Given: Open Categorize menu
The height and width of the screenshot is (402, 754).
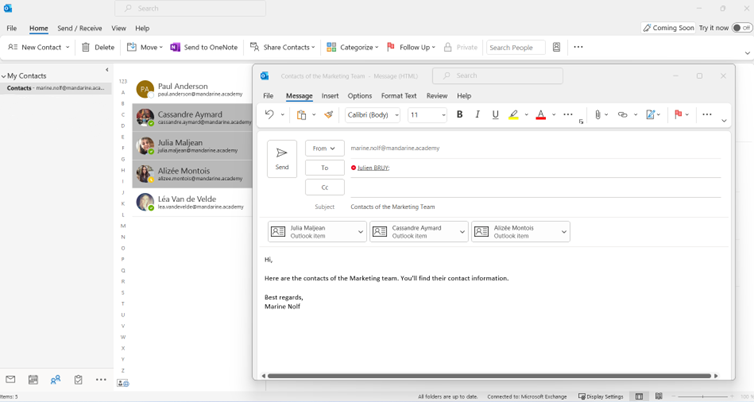Looking at the screenshot, I should [352, 47].
